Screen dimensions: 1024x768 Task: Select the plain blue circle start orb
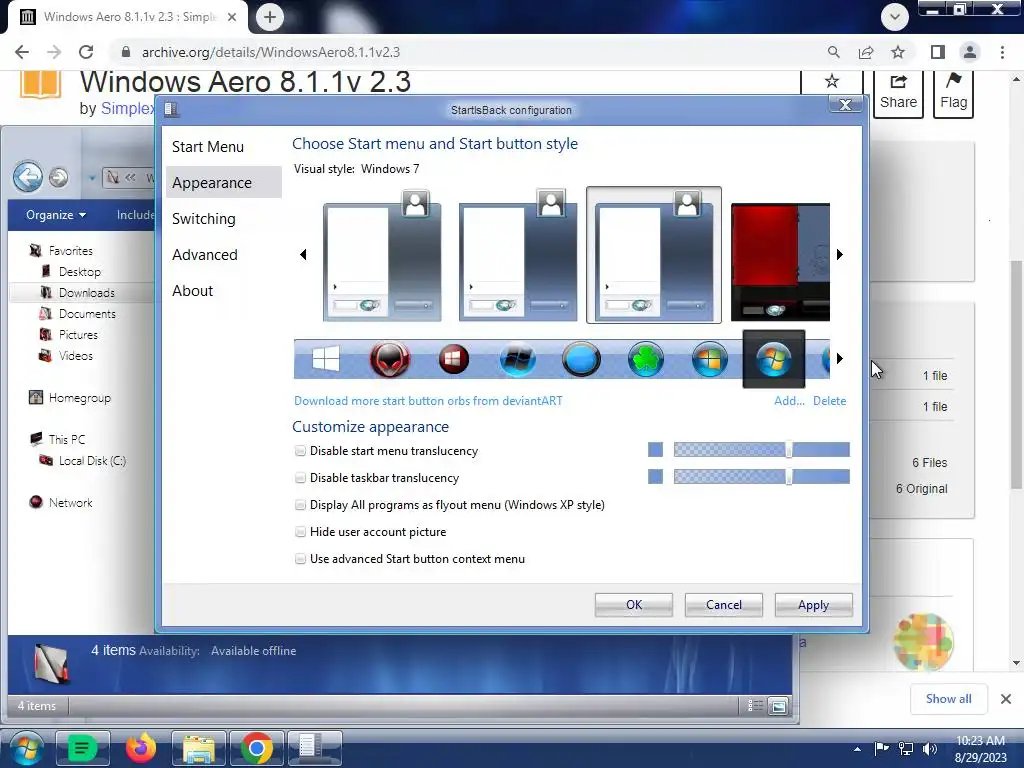point(581,359)
